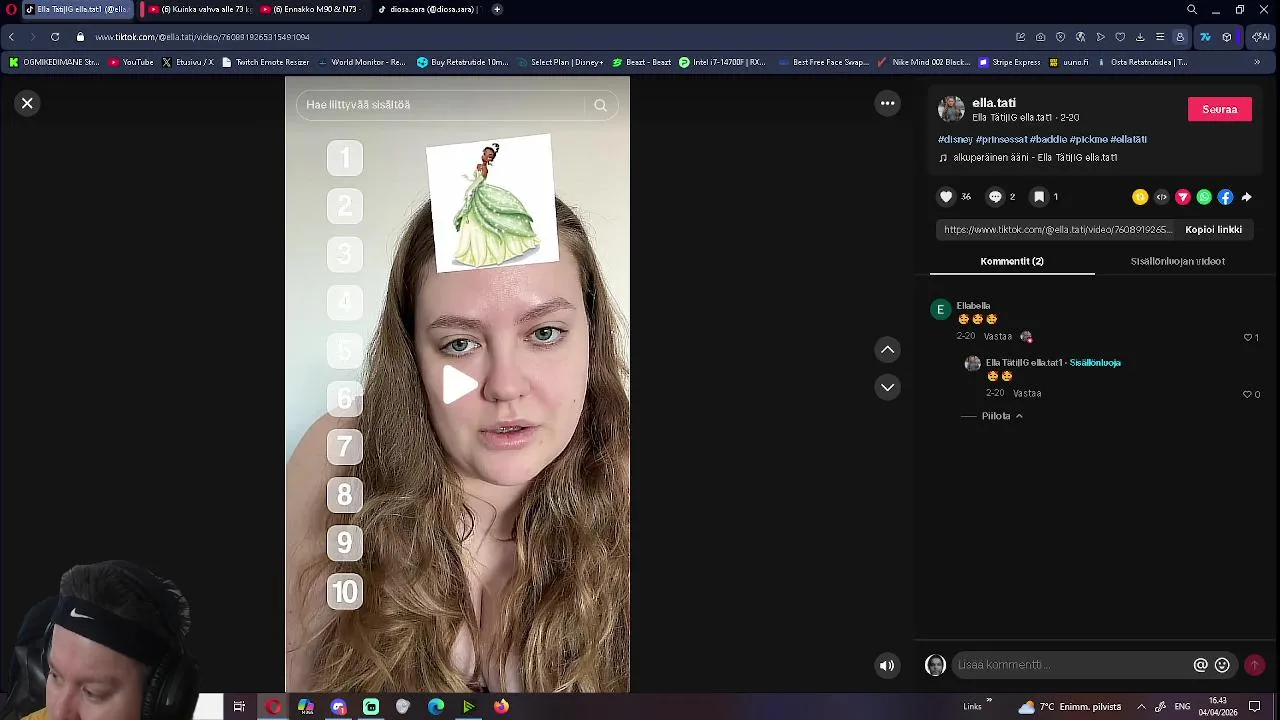Share to Facebook
This screenshot has width=1280, height=720.
click(x=1225, y=197)
